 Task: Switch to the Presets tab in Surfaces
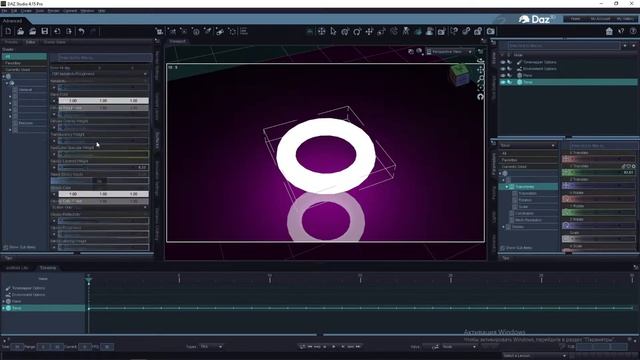tap(11, 42)
